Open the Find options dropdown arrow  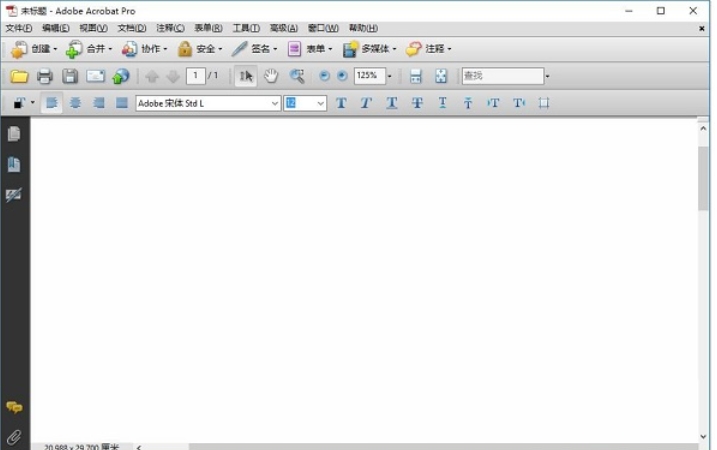[547, 76]
